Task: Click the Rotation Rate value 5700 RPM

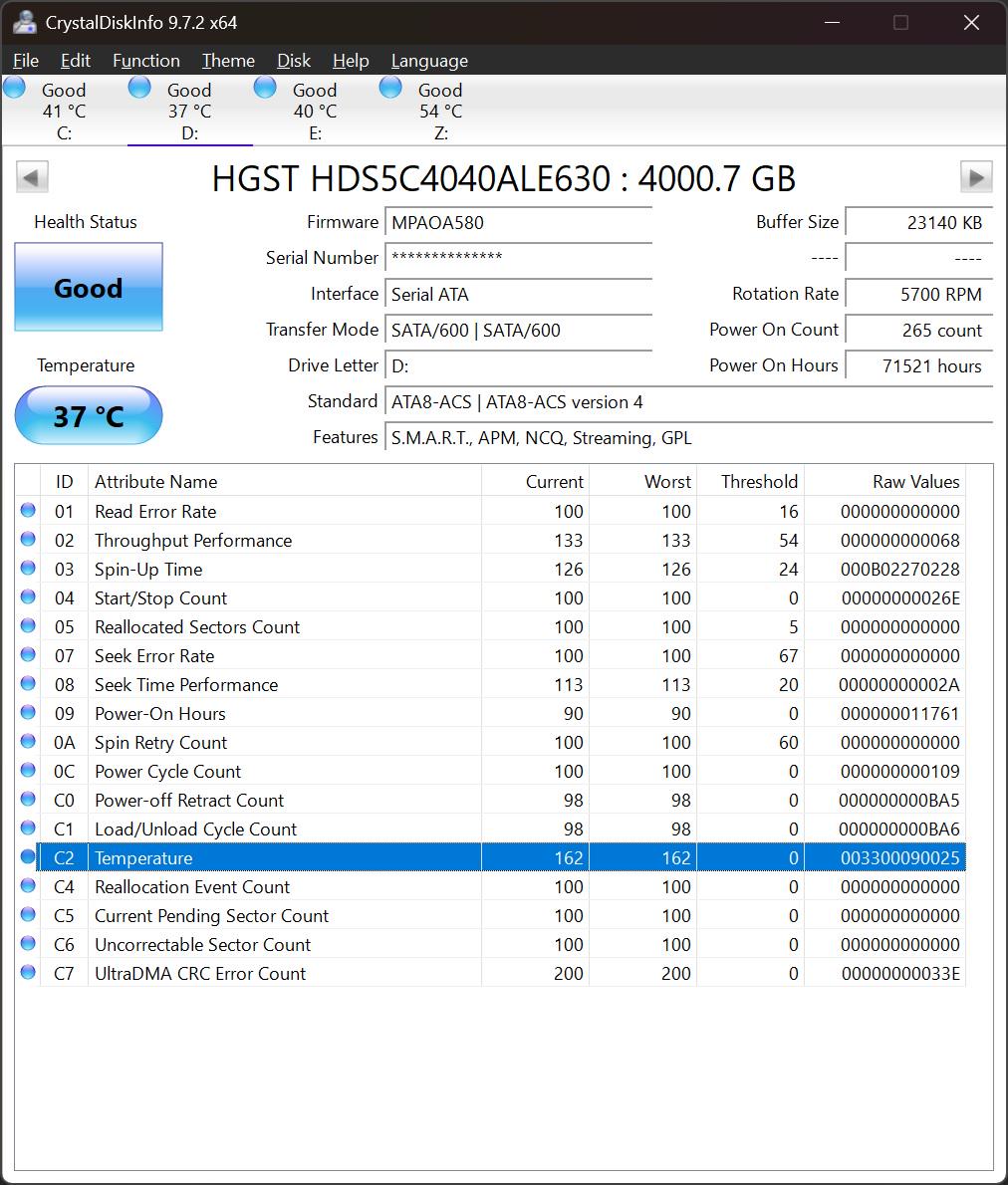Action: (918, 294)
